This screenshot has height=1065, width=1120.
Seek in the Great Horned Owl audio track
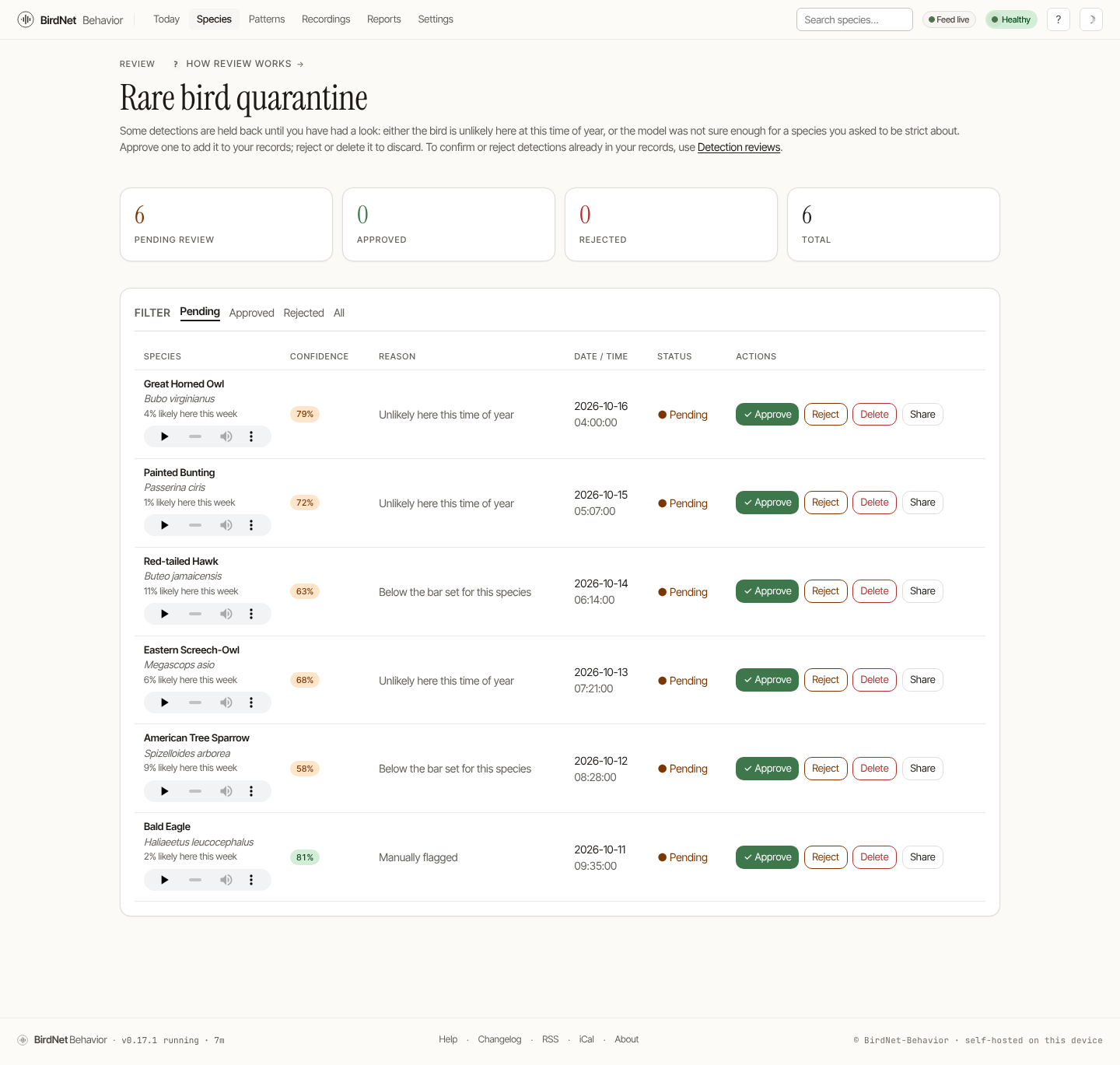tap(195, 436)
